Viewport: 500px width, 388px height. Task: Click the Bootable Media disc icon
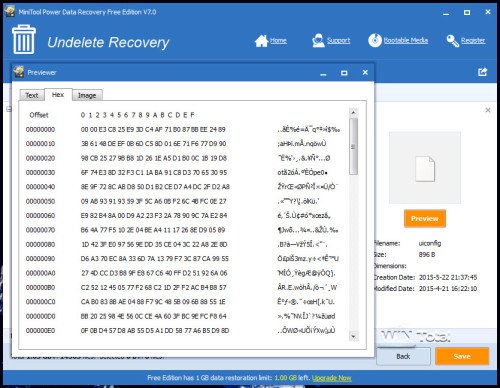[375, 40]
